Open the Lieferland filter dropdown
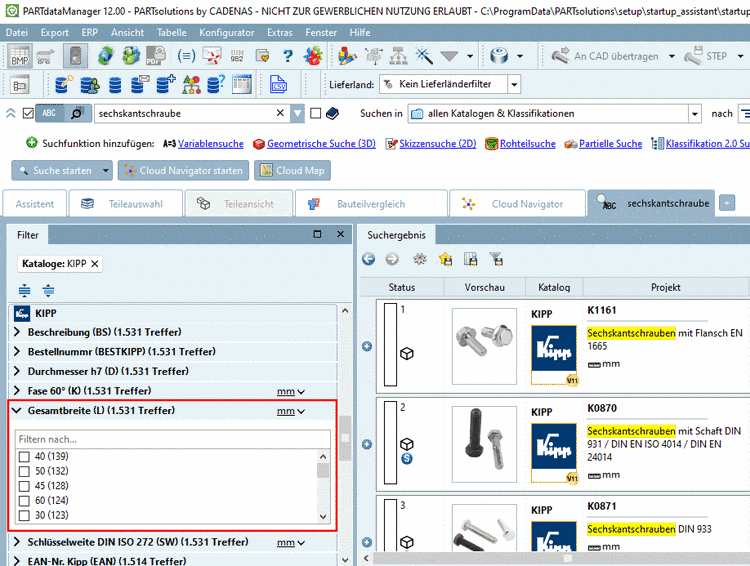The width and height of the screenshot is (750, 566). (x=514, y=85)
